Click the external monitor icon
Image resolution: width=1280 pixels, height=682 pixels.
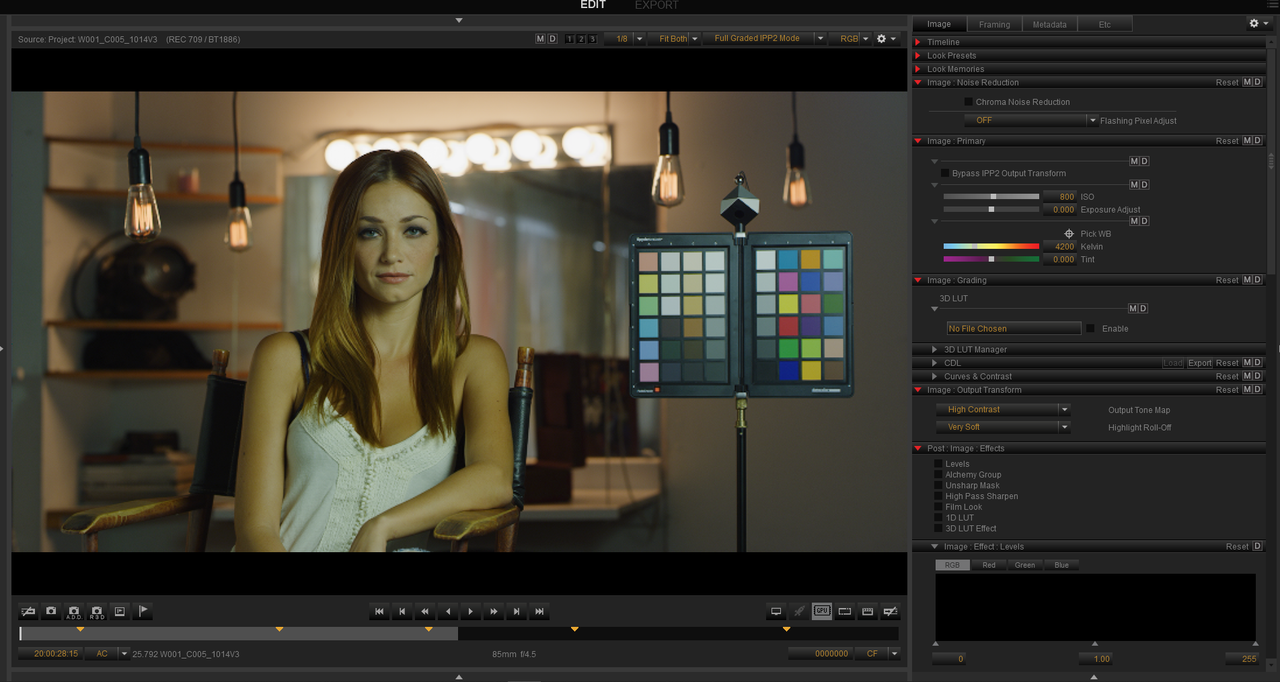click(776, 611)
